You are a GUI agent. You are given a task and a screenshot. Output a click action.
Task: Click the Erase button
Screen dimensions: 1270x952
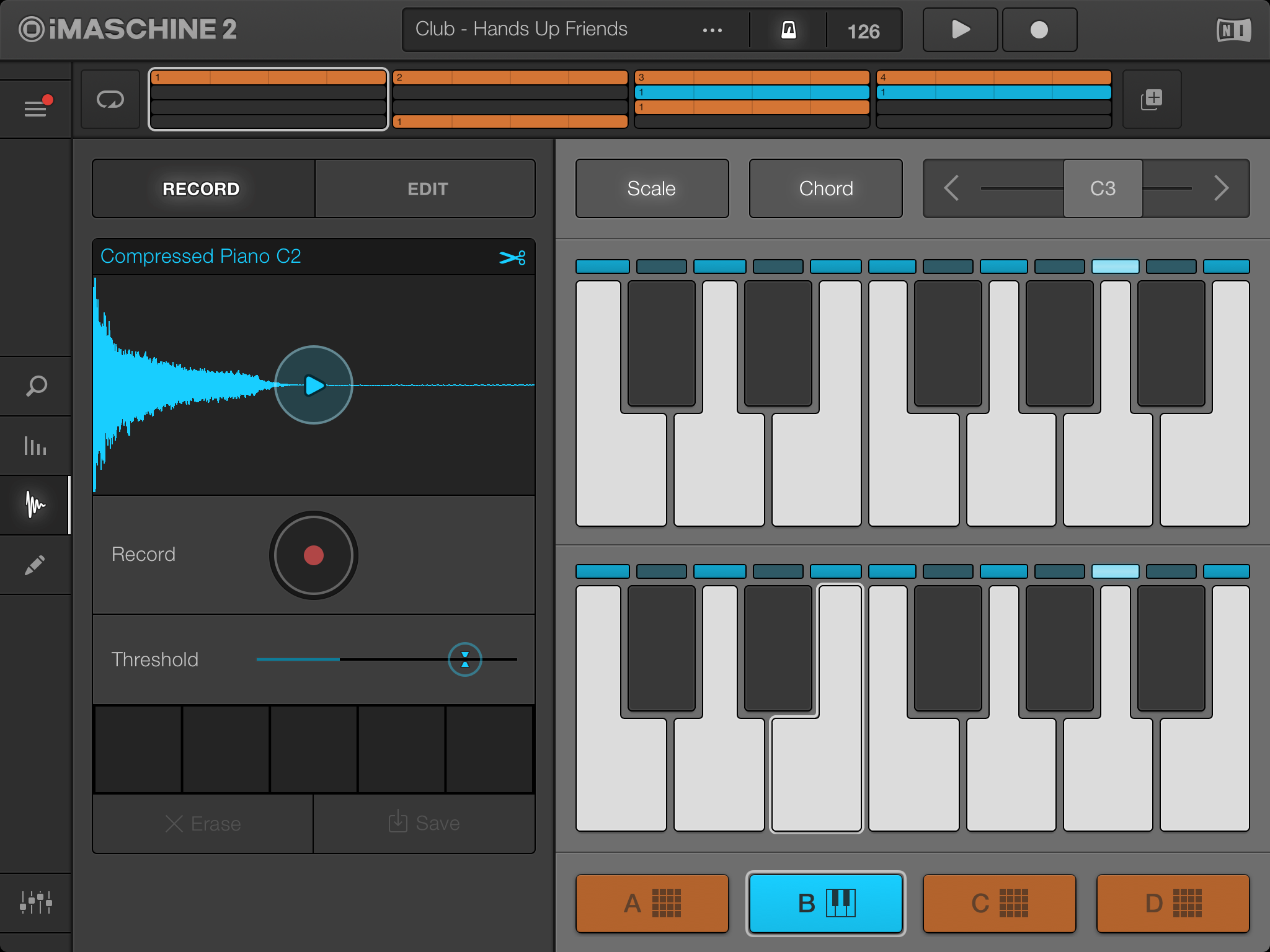pos(203,824)
